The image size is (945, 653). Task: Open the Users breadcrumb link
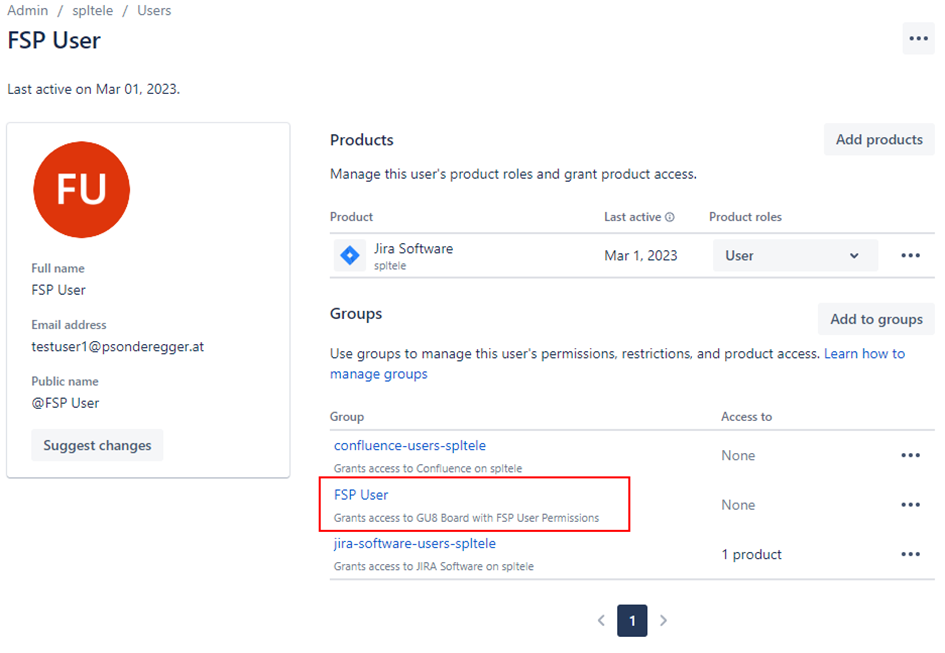click(154, 11)
